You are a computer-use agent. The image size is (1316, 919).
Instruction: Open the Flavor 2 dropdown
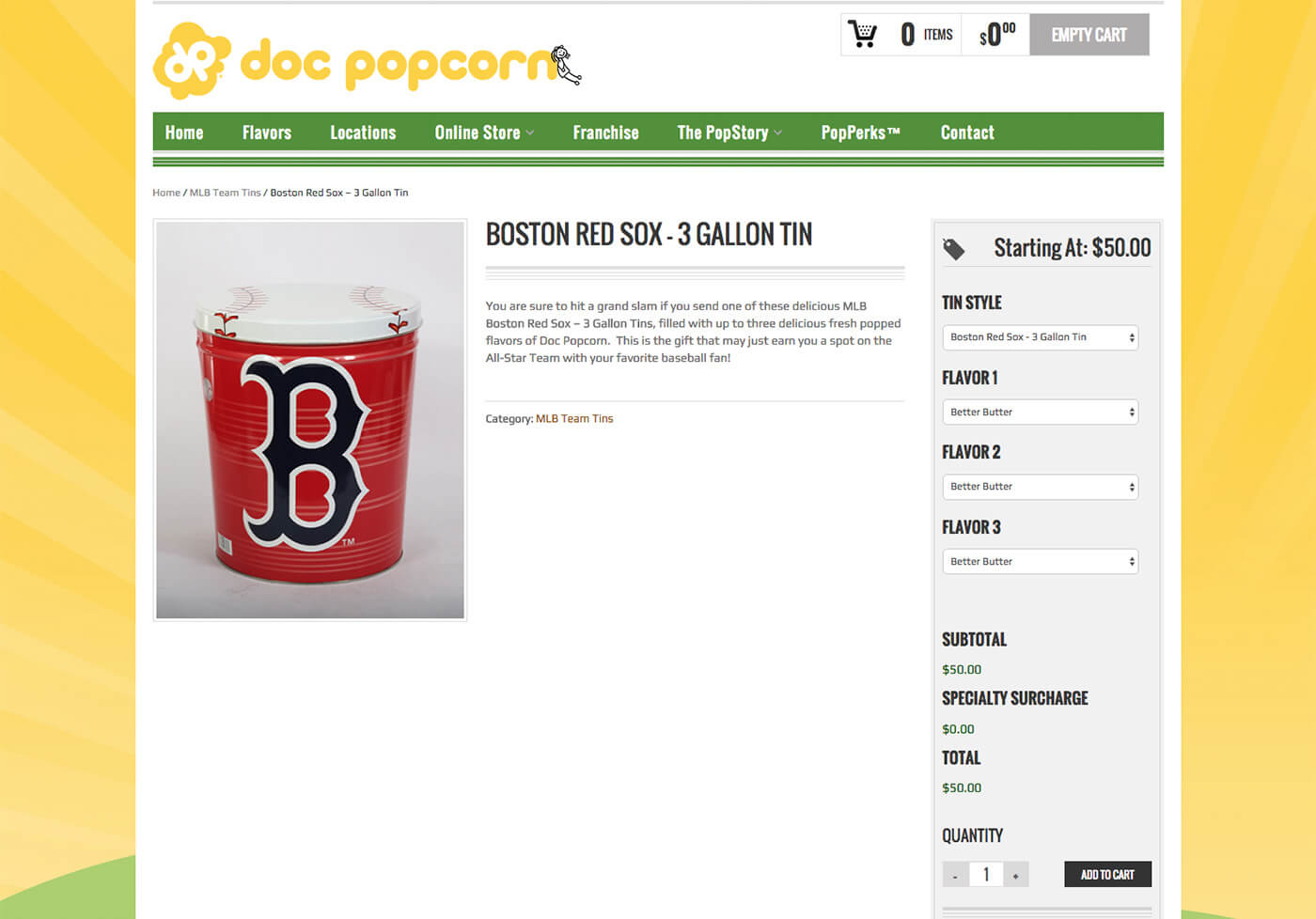[1040, 487]
